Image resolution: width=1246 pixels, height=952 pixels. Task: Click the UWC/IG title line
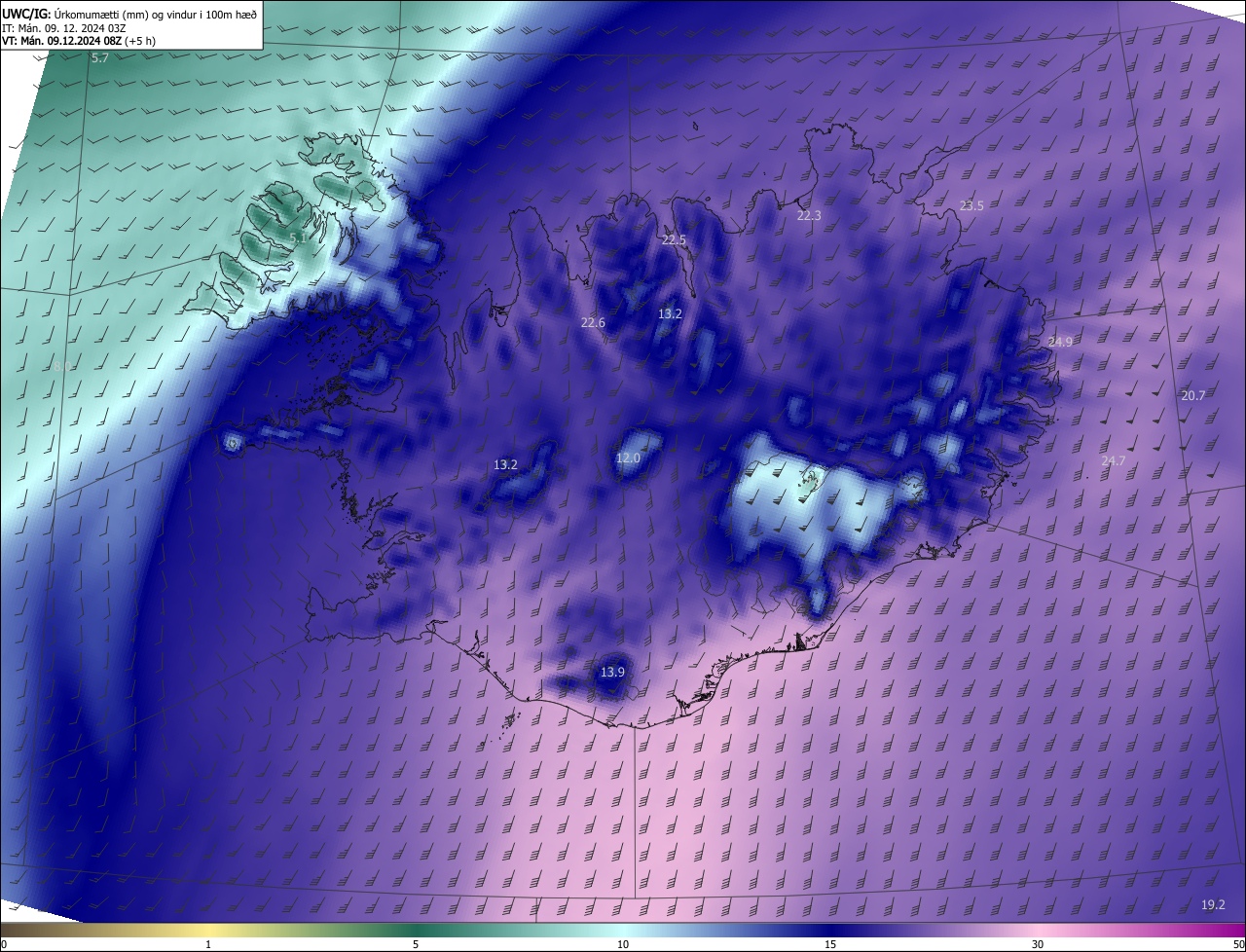[x=129, y=14]
